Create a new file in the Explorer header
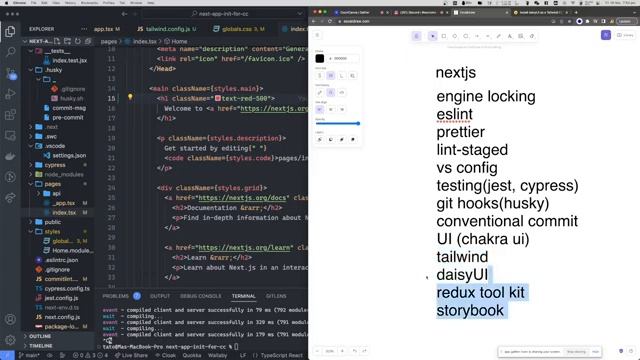The width and height of the screenshot is (640, 360). [x=57, y=41]
